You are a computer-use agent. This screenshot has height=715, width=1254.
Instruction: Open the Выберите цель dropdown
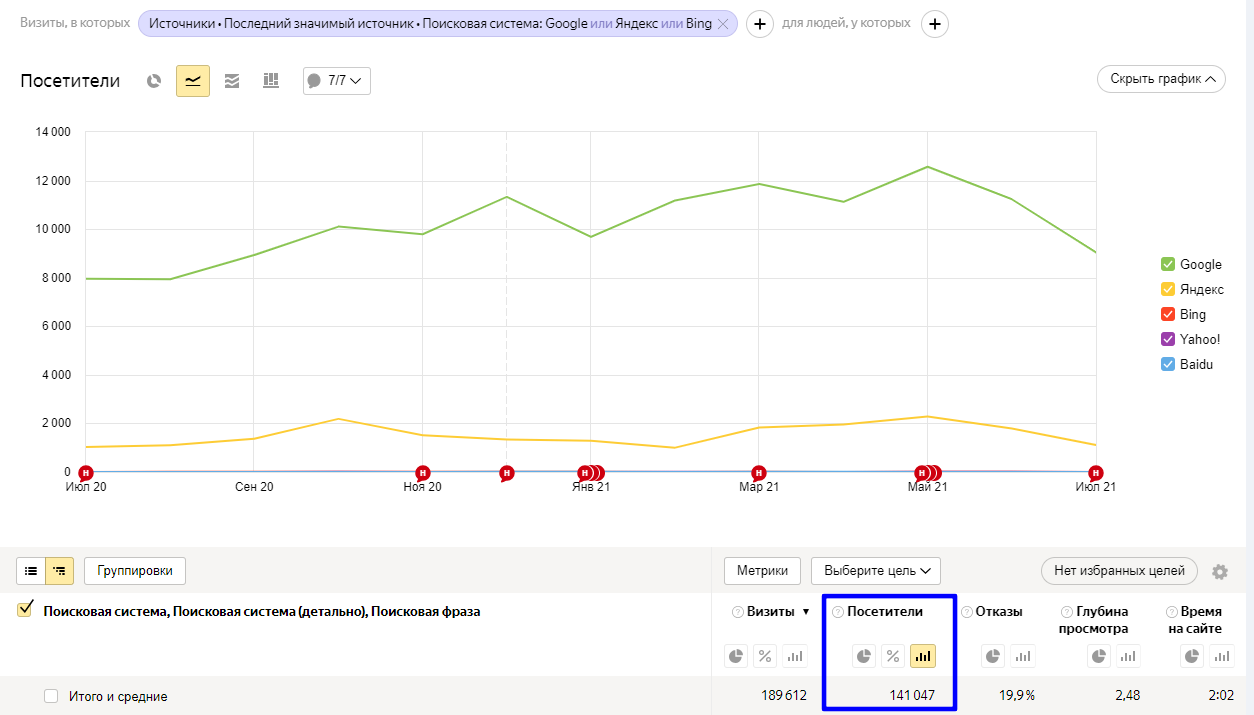(876, 571)
